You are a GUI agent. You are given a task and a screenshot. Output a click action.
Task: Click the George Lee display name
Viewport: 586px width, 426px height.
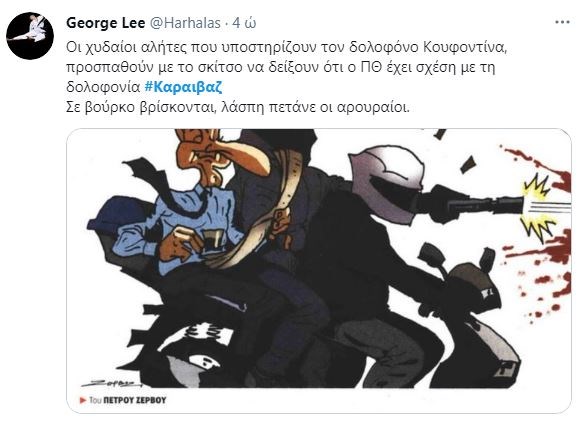[x=105, y=23]
